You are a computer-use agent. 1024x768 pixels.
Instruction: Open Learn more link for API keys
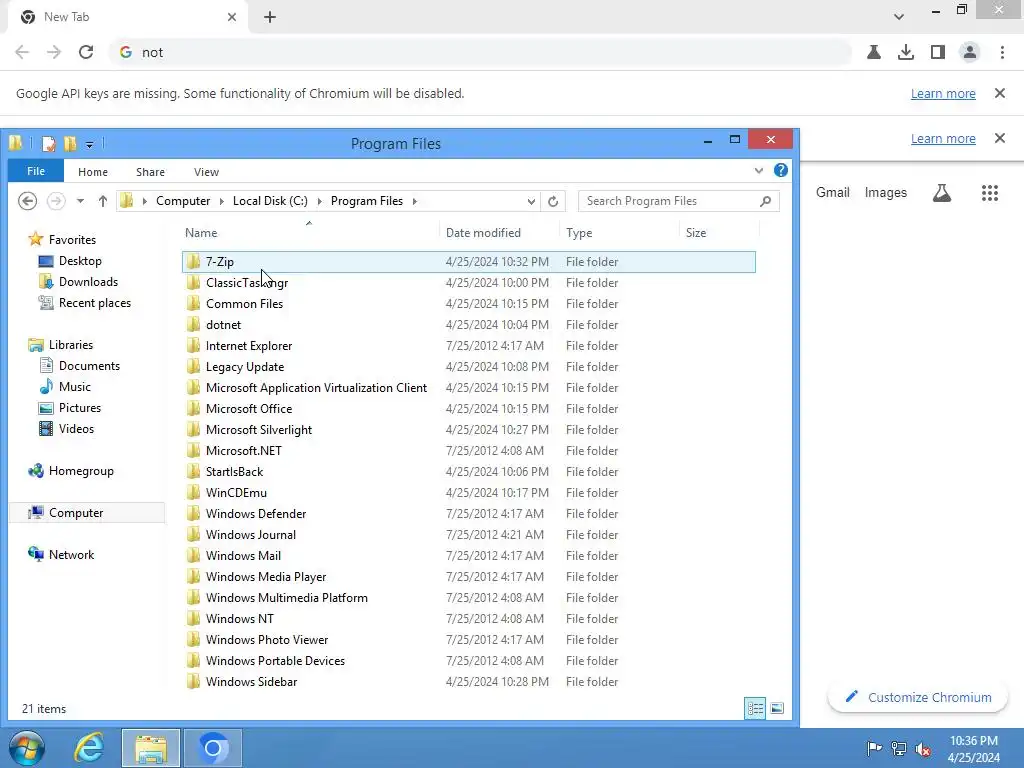click(x=943, y=93)
